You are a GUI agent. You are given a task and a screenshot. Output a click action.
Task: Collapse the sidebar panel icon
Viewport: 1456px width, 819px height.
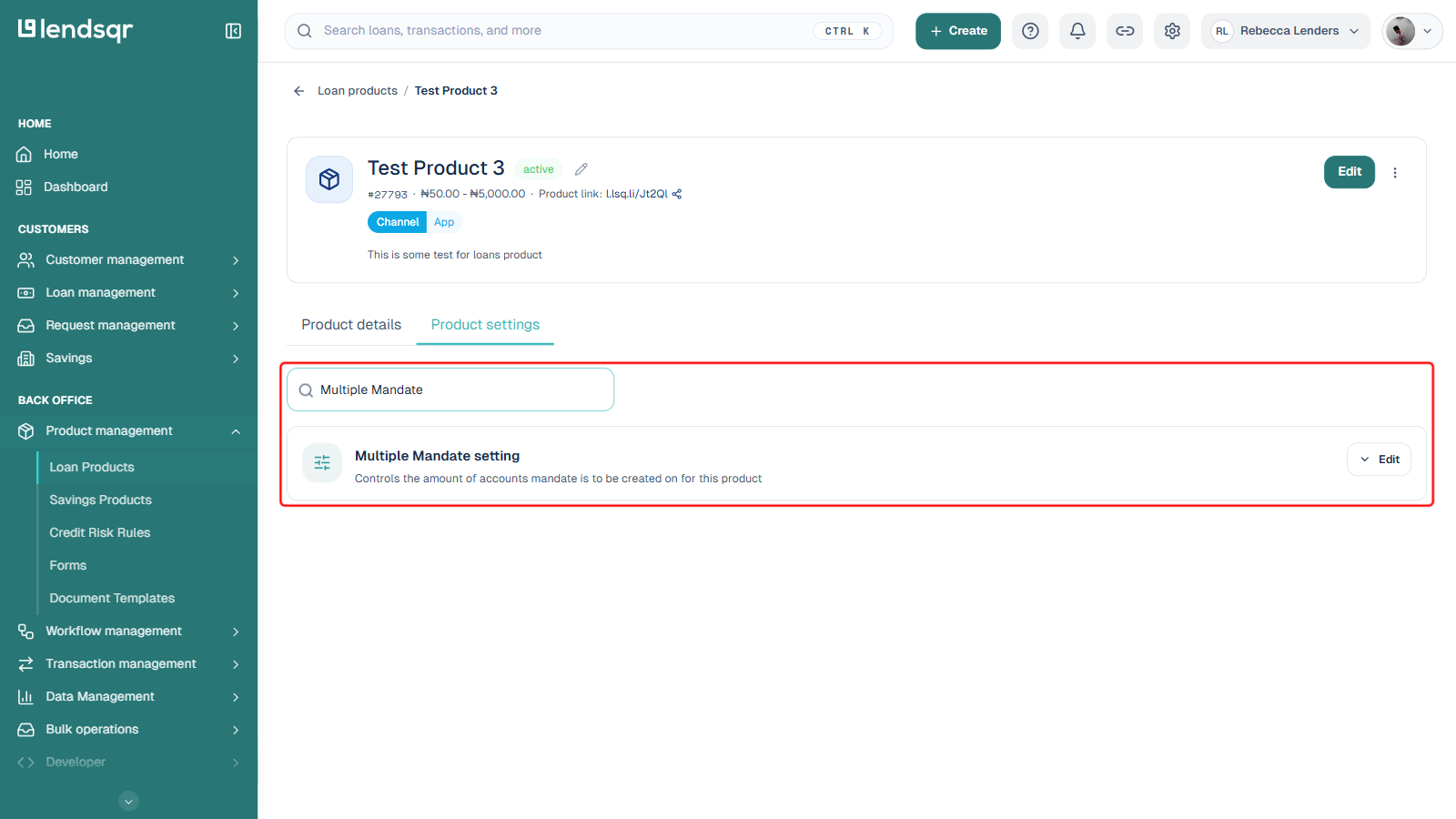tap(233, 31)
